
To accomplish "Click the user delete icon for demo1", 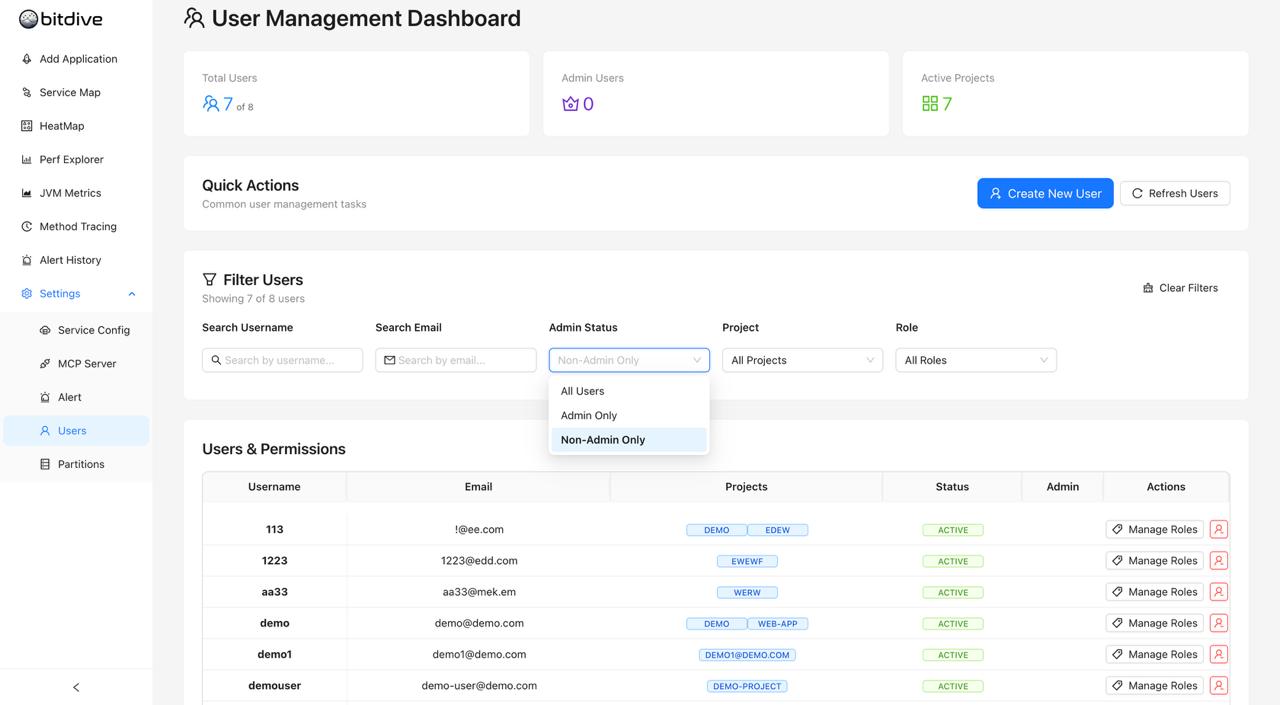I will tap(1219, 654).
